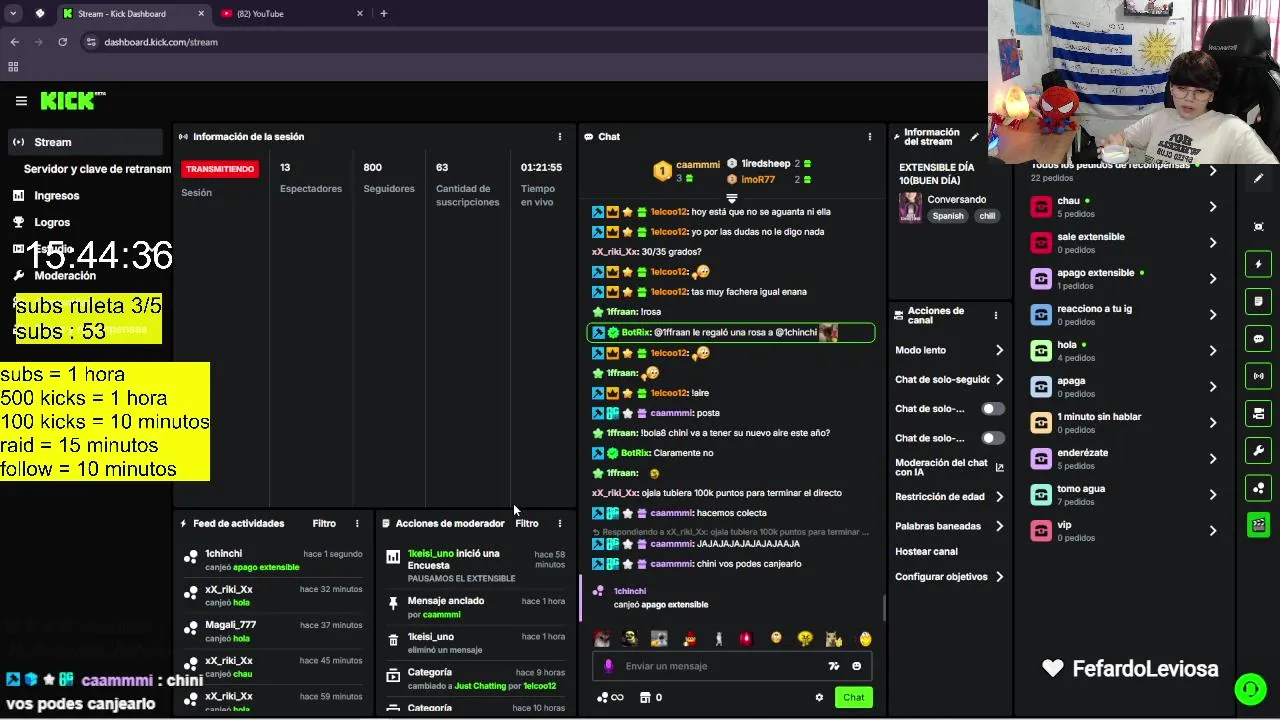Click the chill tag
Image resolution: width=1280 pixels, height=720 pixels.
coord(987,216)
